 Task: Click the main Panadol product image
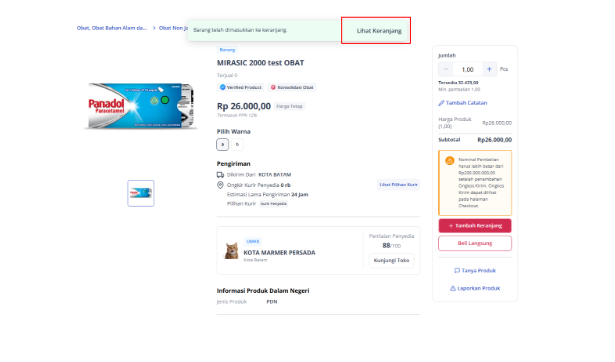(x=141, y=106)
